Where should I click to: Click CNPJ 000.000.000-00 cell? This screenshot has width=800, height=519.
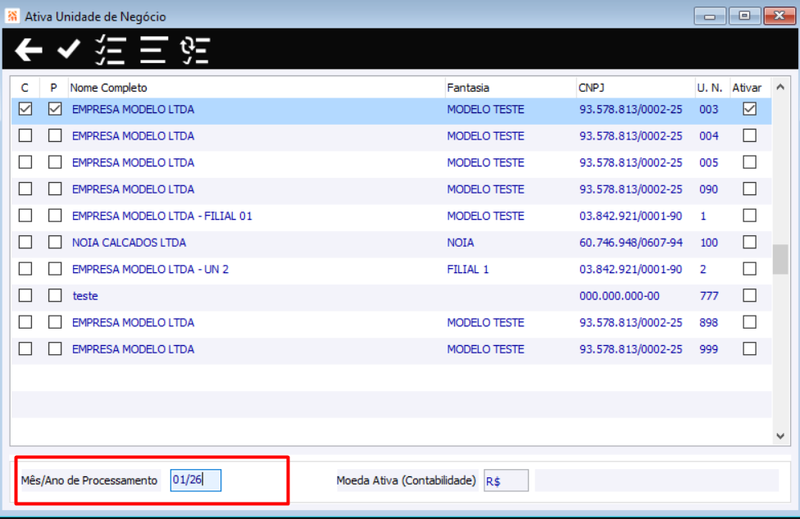[619, 296]
